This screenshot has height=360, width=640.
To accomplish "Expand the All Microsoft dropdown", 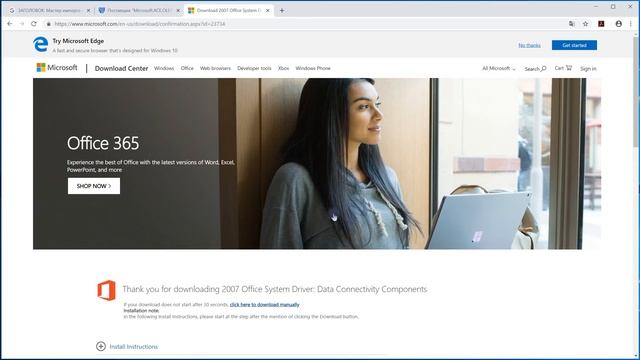I will pyautogui.click(x=499, y=68).
